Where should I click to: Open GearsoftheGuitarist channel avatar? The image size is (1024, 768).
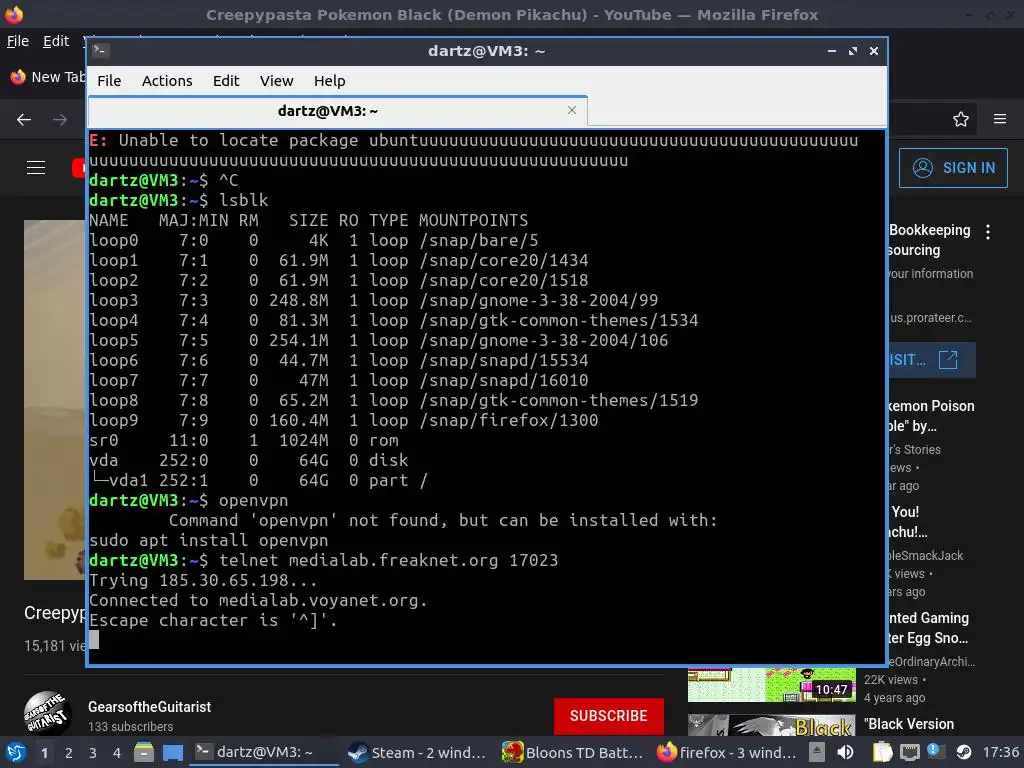click(x=48, y=713)
